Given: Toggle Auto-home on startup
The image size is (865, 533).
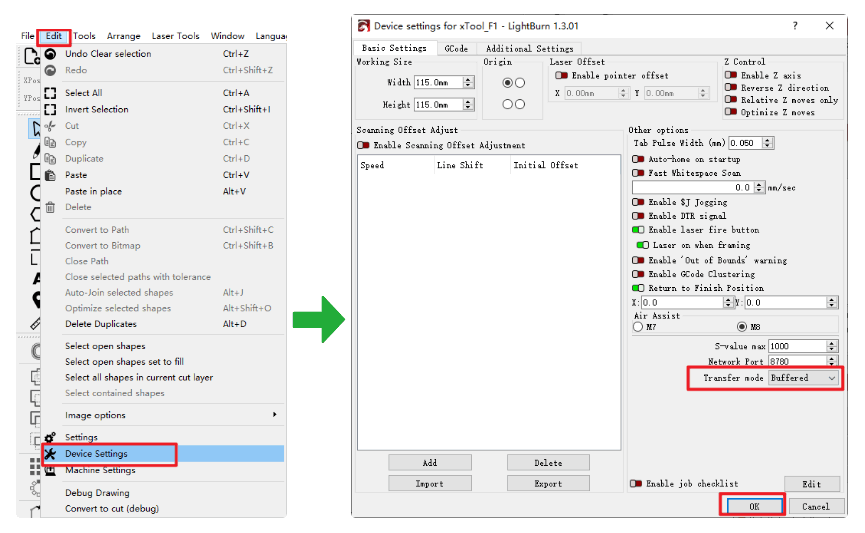Looking at the screenshot, I should 638,159.
